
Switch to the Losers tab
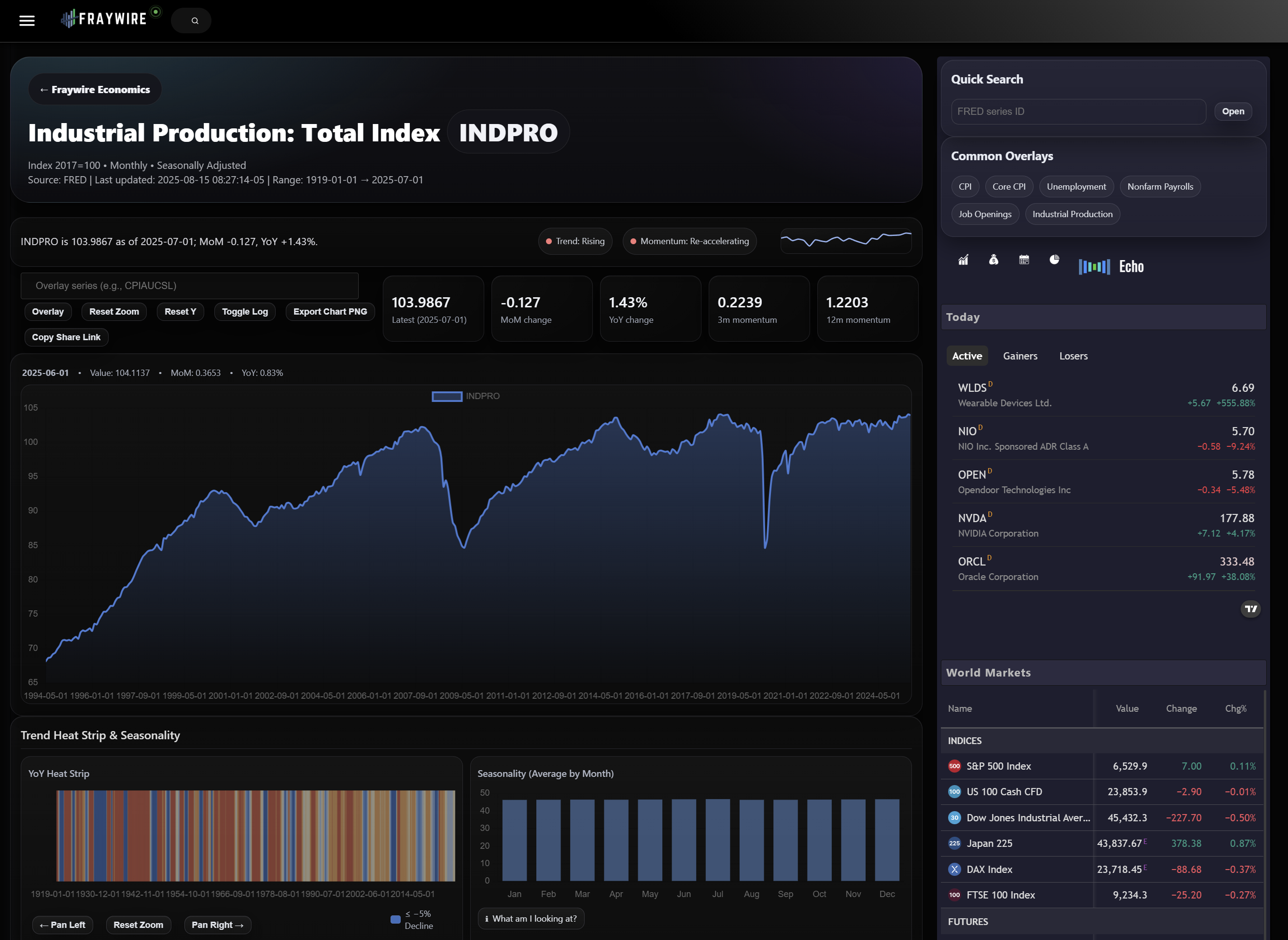click(1073, 356)
